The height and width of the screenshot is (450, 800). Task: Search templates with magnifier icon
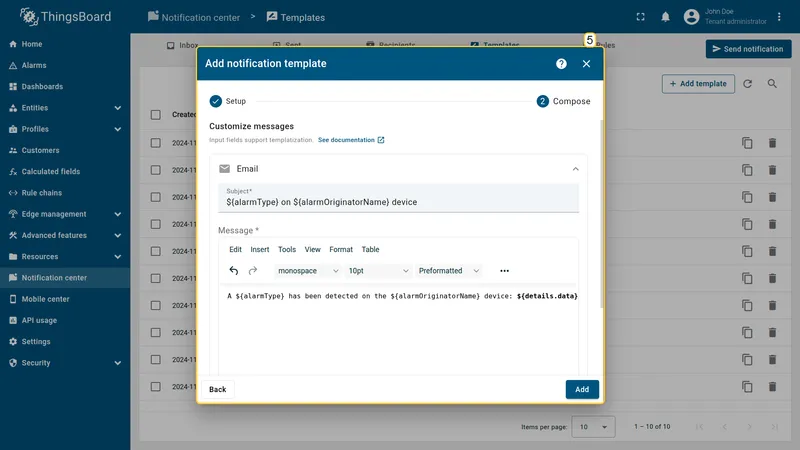click(x=772, y=84)
